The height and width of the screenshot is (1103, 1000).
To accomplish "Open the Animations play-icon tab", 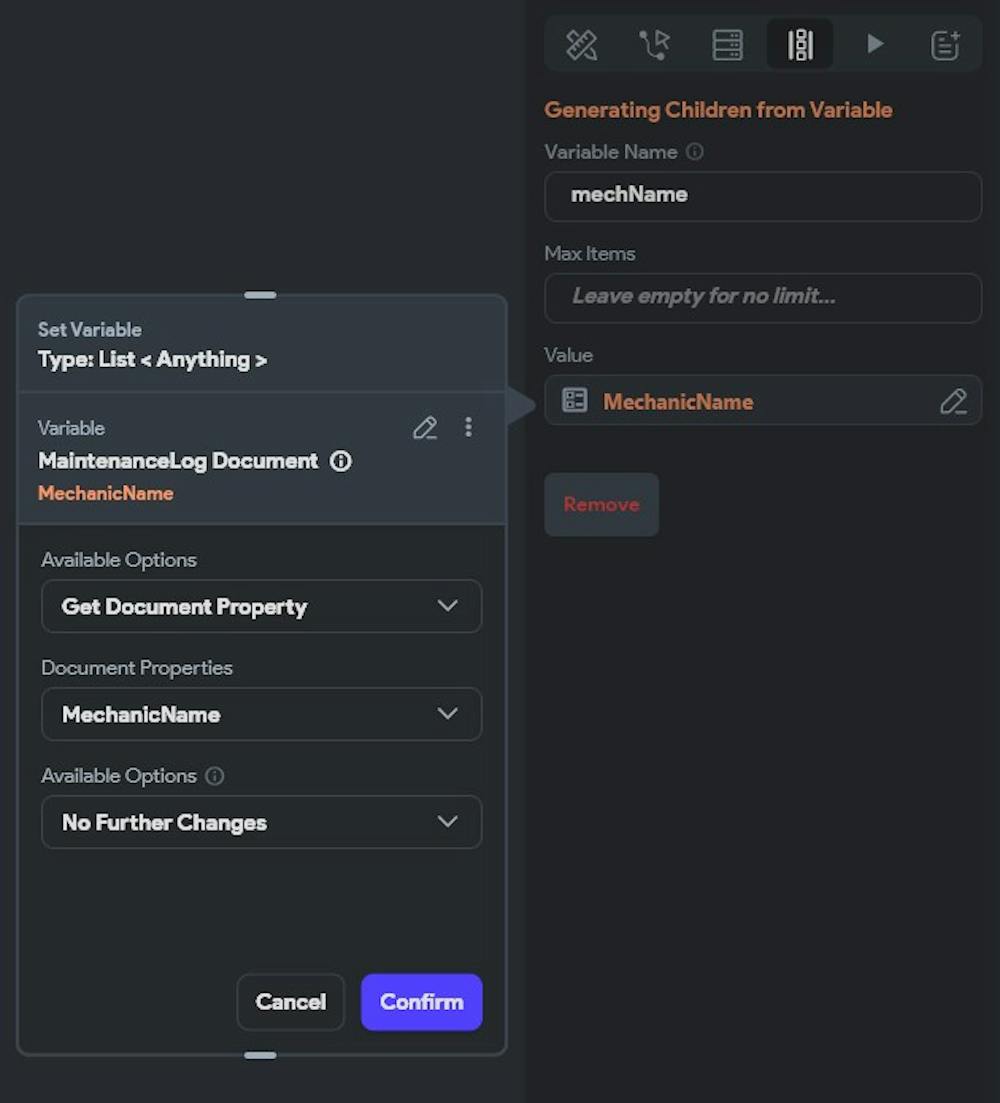I will pos(874,44).
